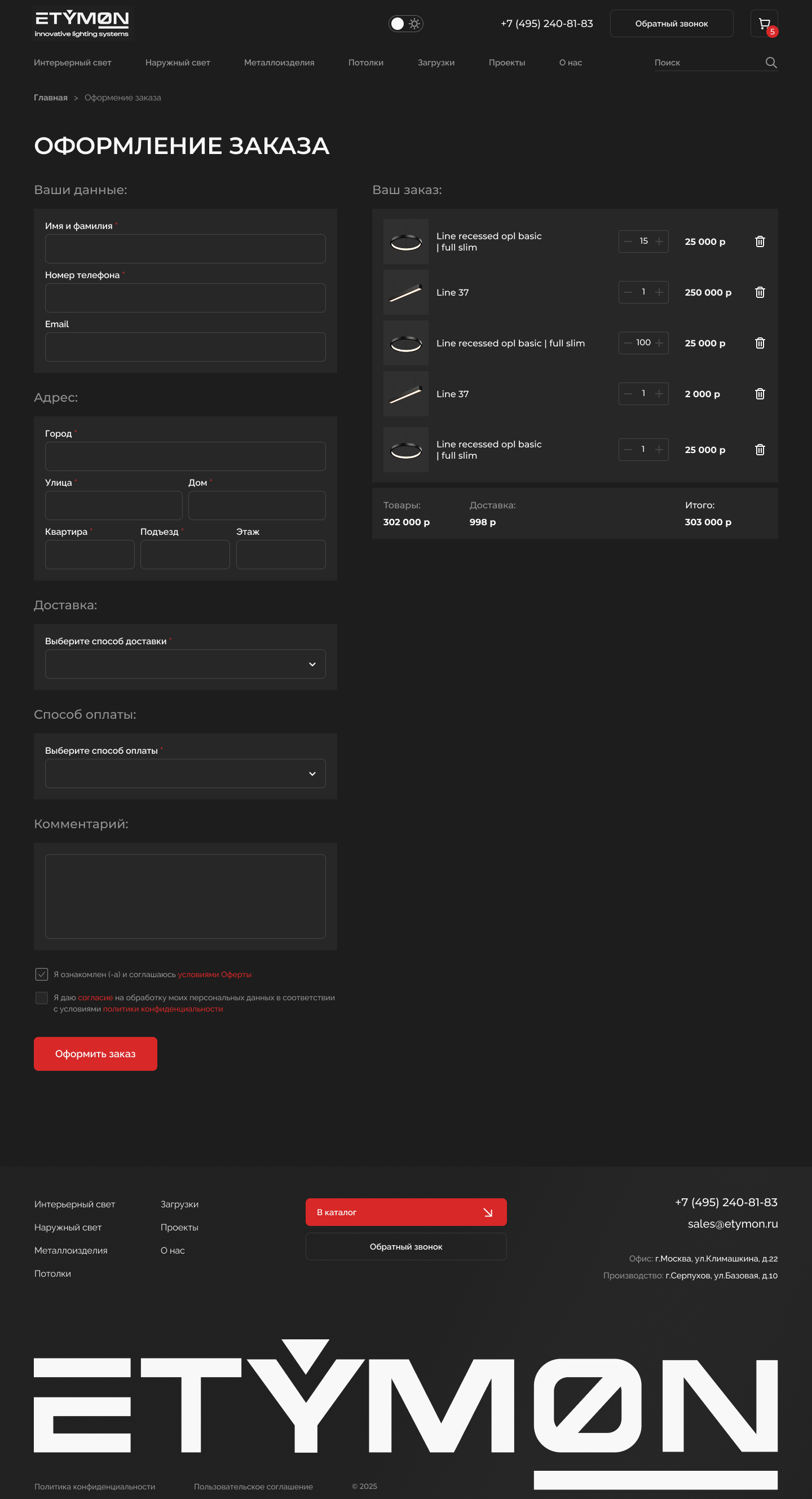Open the shopping cart icon with badge 5
The height and width of the screenshot is (1499, 812).
(x=764, y=24)
